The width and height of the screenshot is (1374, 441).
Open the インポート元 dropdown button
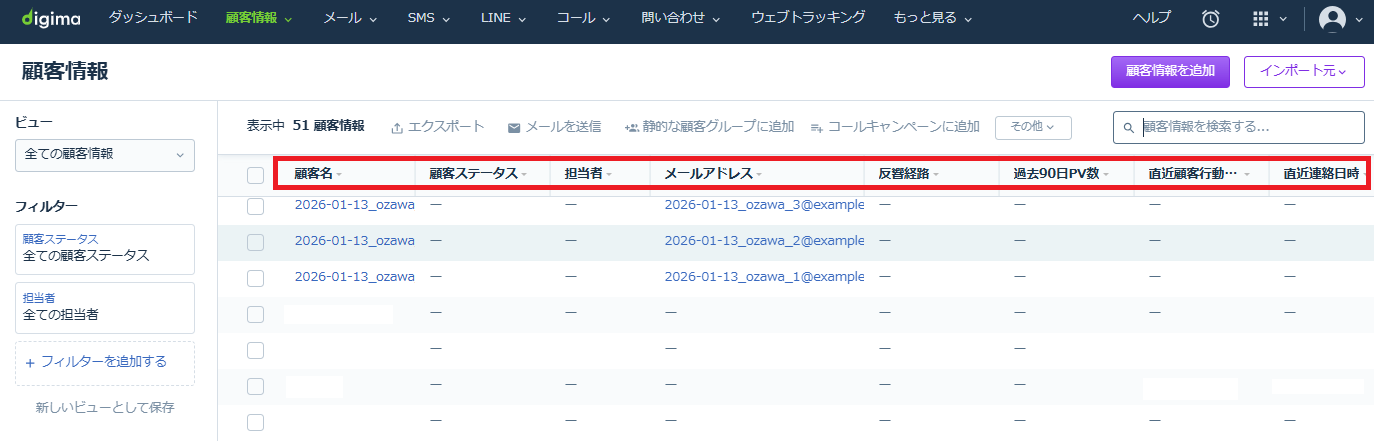[x=1304, y=71]
